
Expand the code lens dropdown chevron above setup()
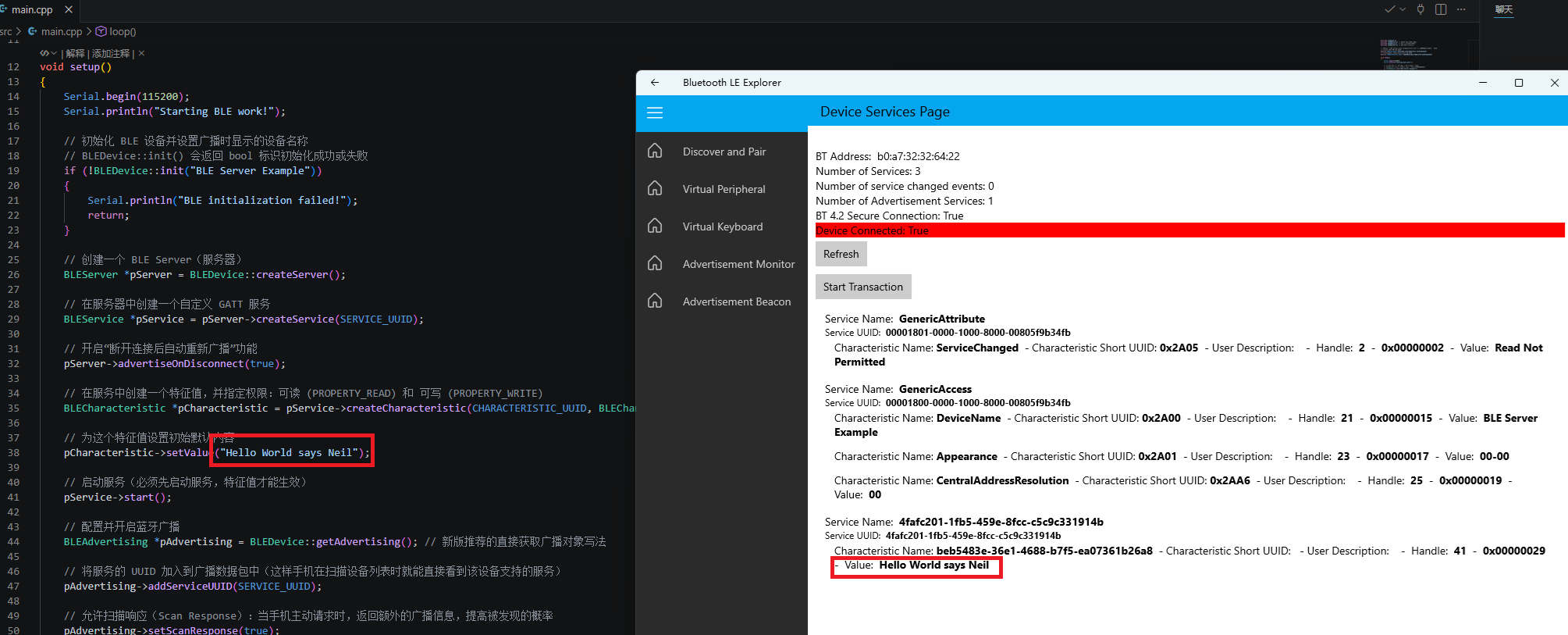pyautogui.click(x=53, y=53)
